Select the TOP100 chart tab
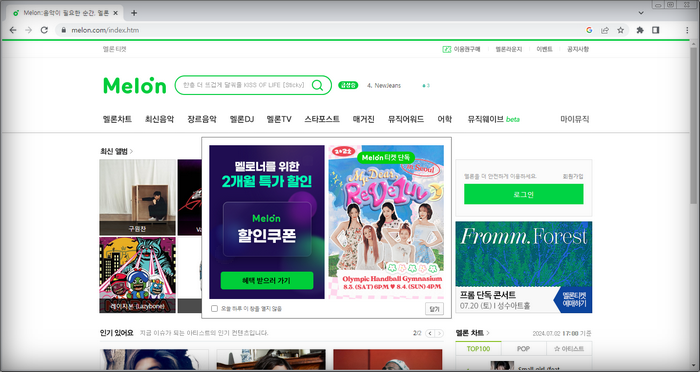 point(478,349)
